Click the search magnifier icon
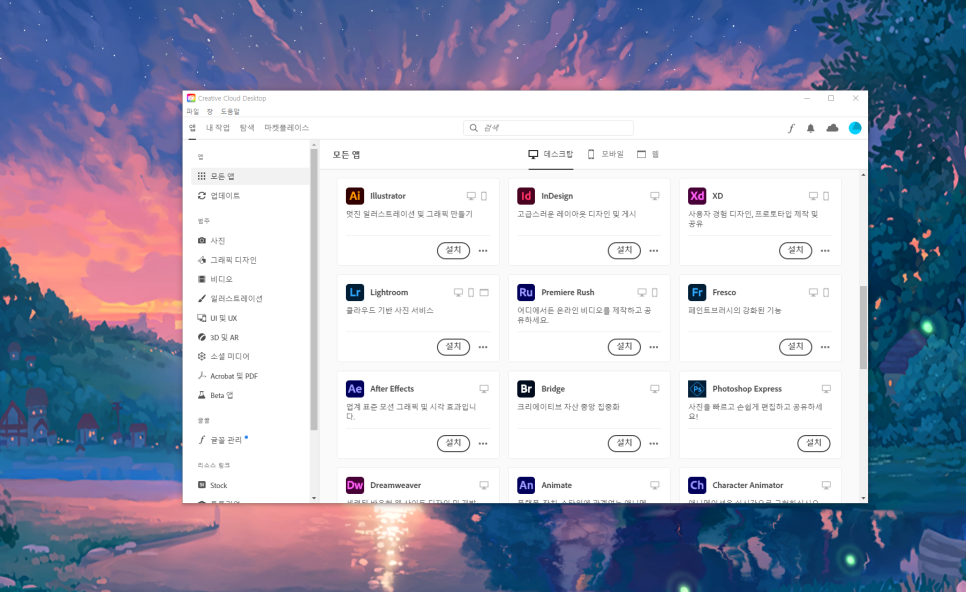The height and width of the screenshot is (592, 966). pos(473,128)
